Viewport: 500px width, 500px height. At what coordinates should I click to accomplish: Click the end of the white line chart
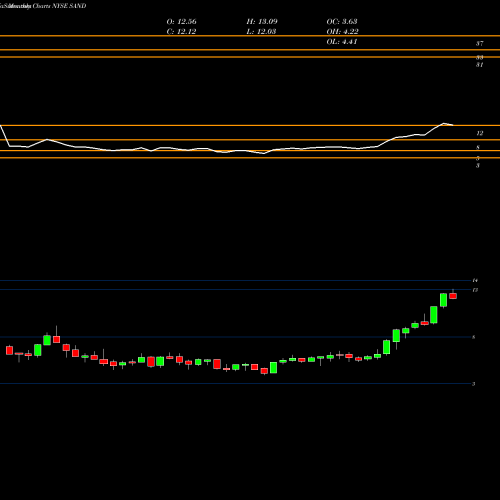(453, 125)
